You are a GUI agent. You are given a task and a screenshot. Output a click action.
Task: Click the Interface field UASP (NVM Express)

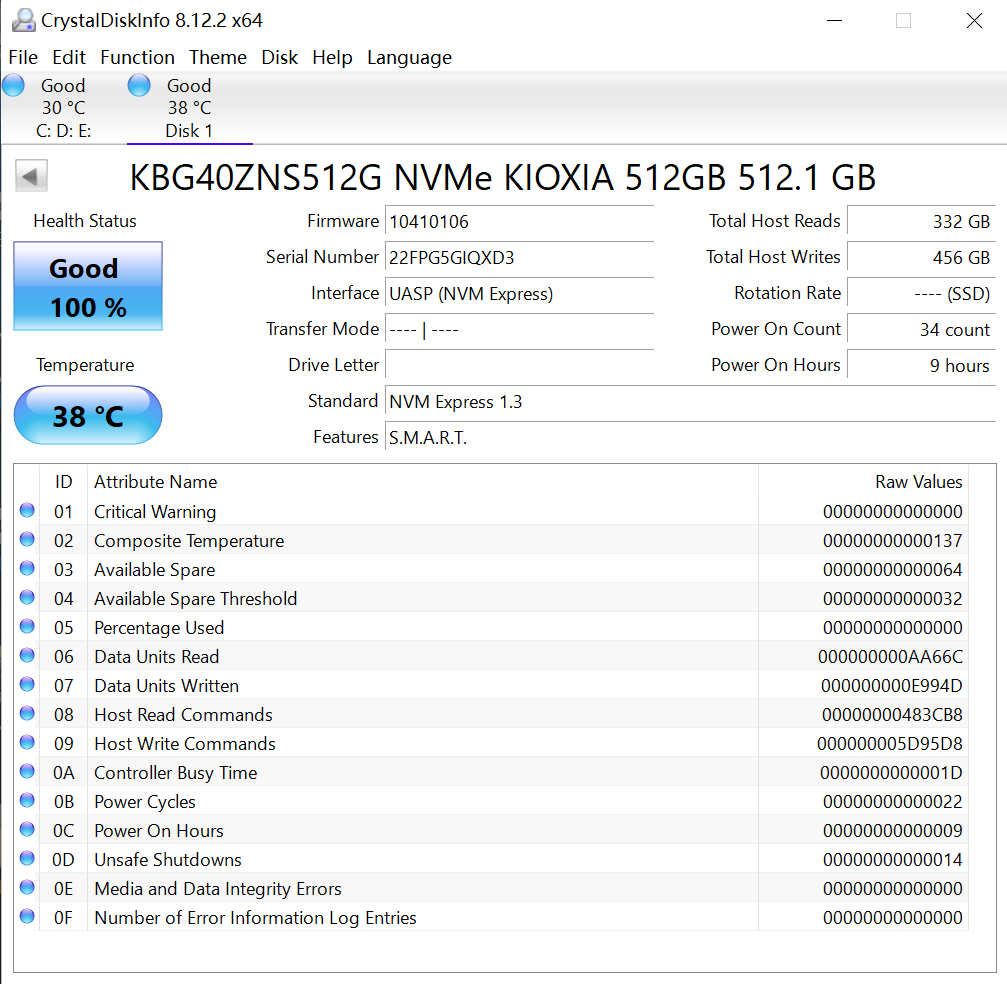(519, 294)
